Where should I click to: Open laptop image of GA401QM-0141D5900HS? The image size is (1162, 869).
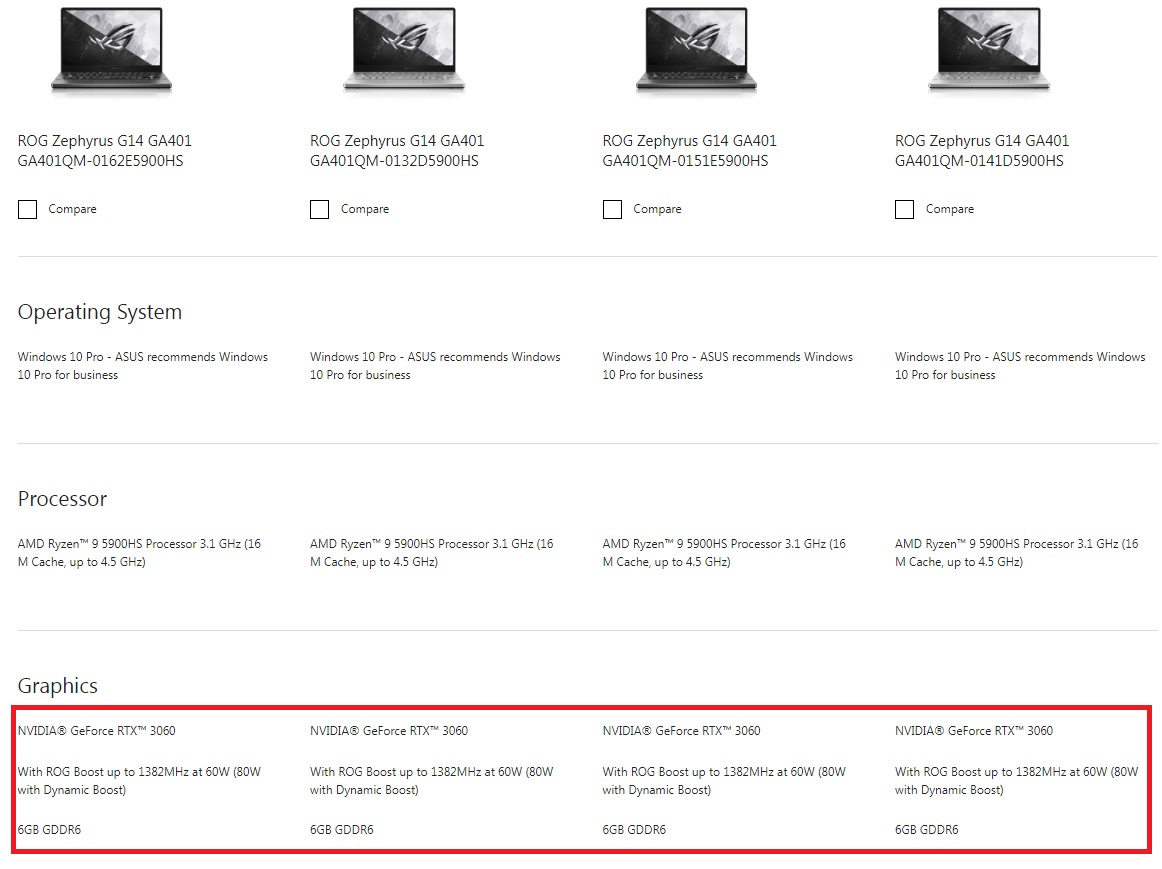coord(989,50)
